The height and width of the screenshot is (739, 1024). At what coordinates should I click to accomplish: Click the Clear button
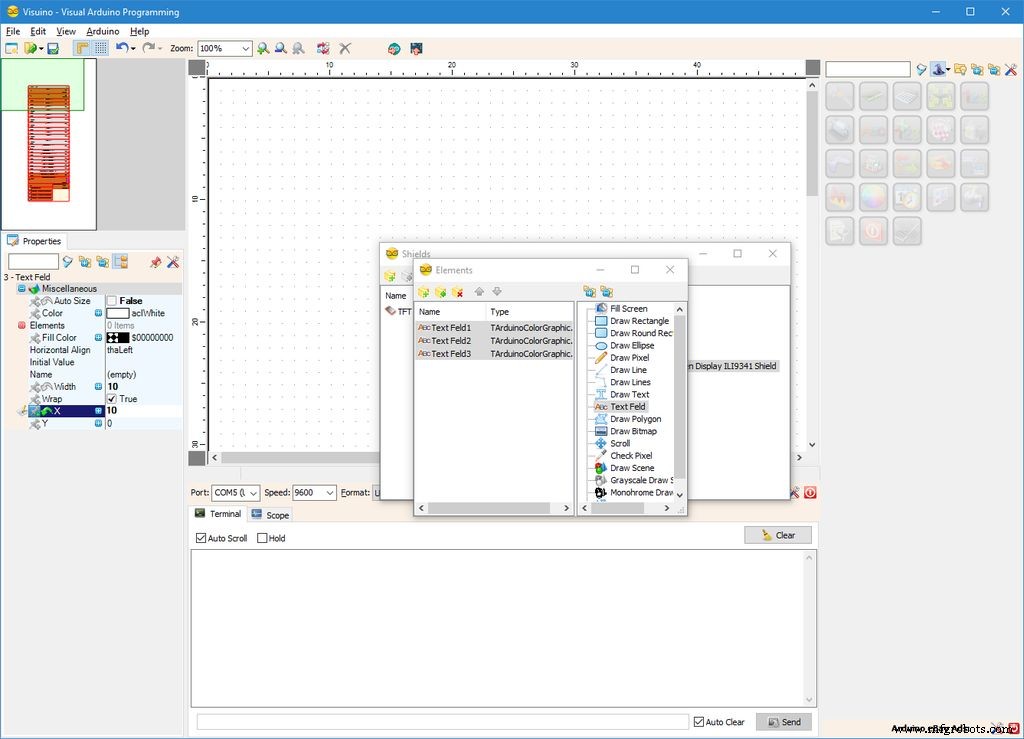tap(777, 535)
